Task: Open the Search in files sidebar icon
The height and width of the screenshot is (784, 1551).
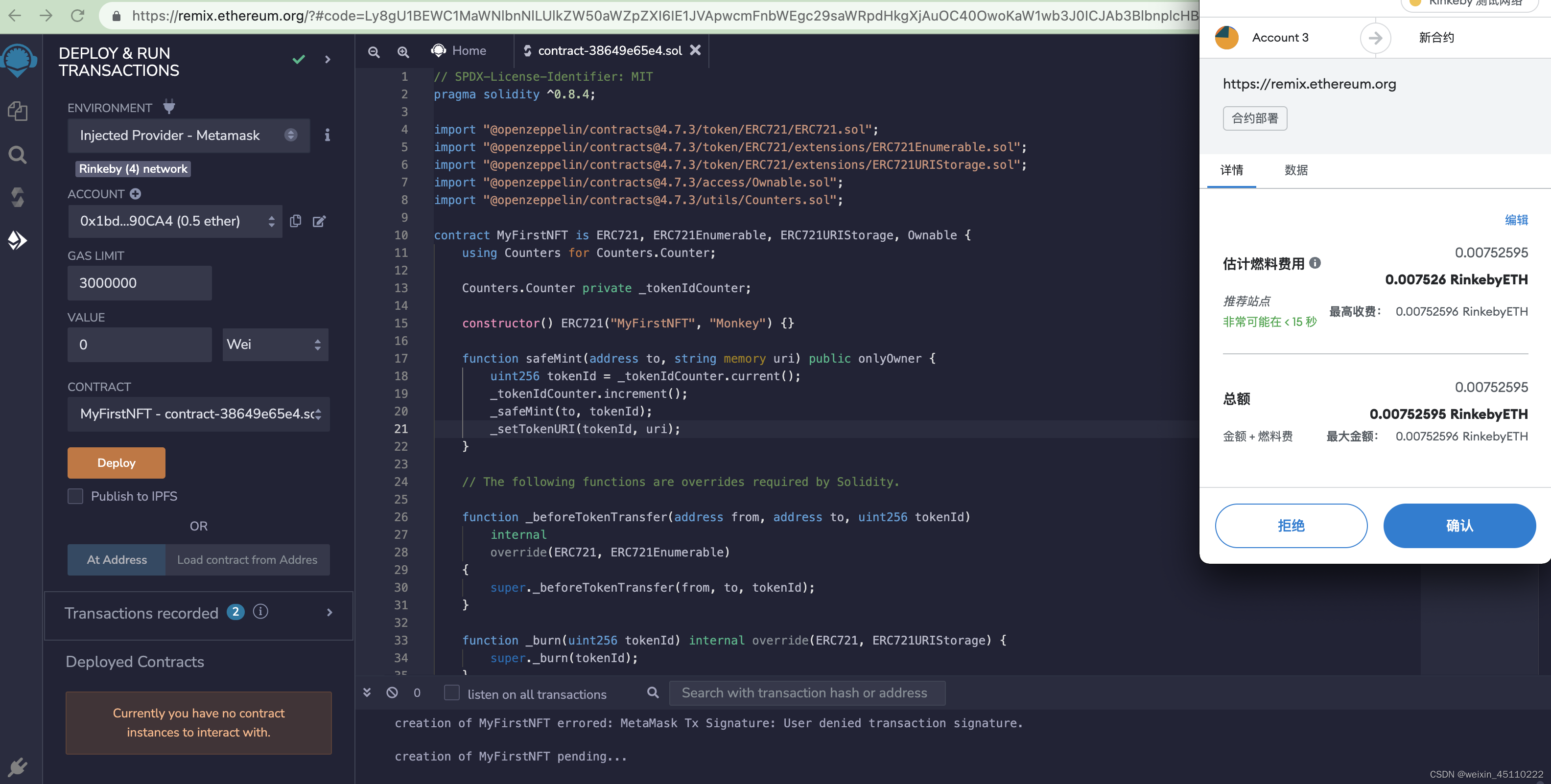Action: tap(18, 155)
